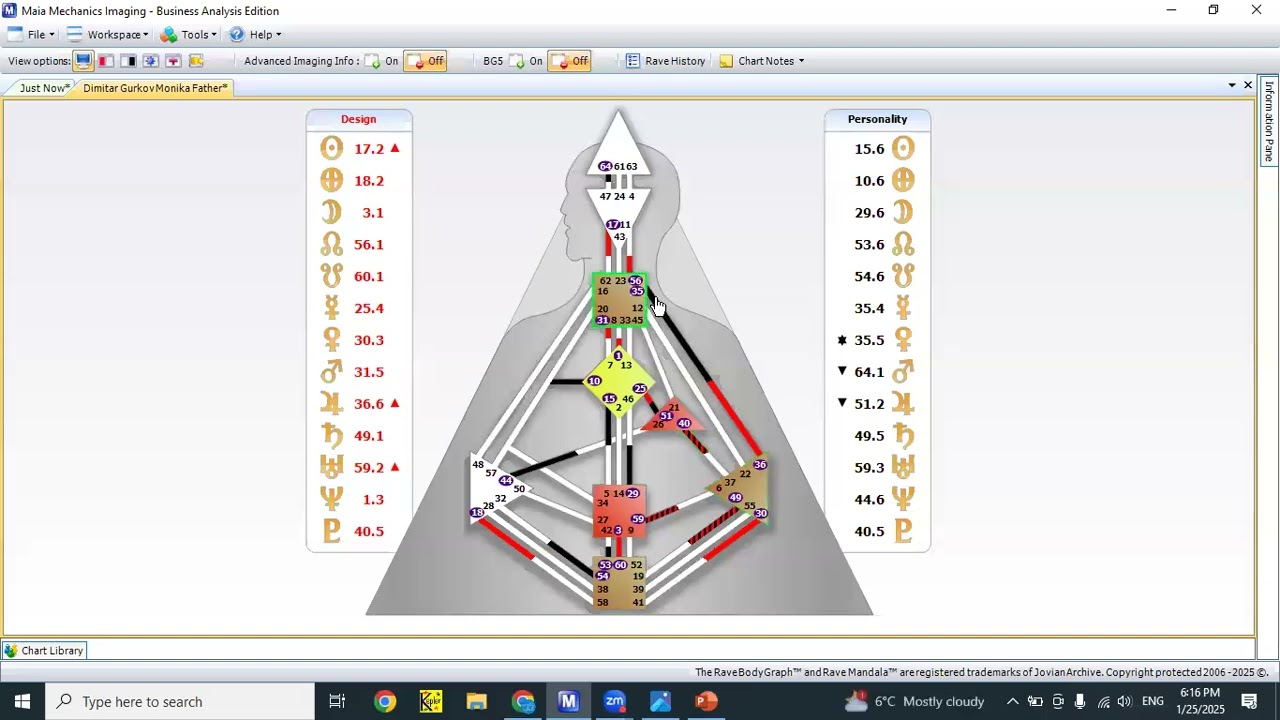Select Personality activation 53.6
Image resolution: width=1280 pixels, height=720 pixels.
tap(869, 244)
